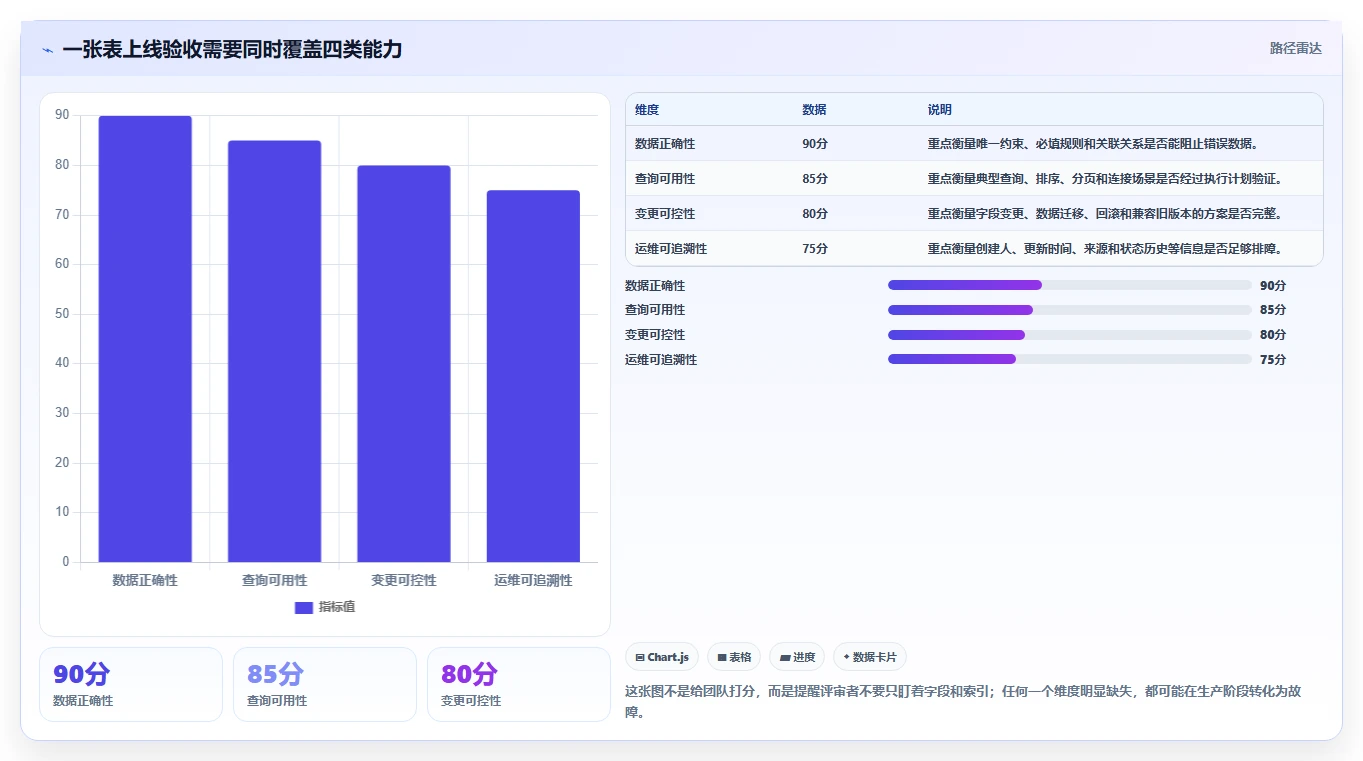Click the 数据正确性 x-axis label under chart
1363x761 pixels.
[x=145, y=580]
